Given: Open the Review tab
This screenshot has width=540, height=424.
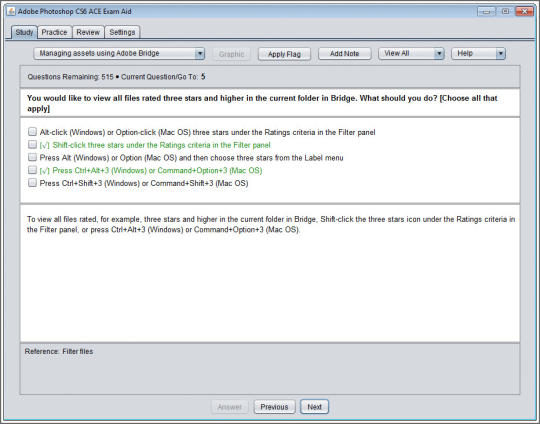Looking at the screenshot, I should (x=88, y=32).
